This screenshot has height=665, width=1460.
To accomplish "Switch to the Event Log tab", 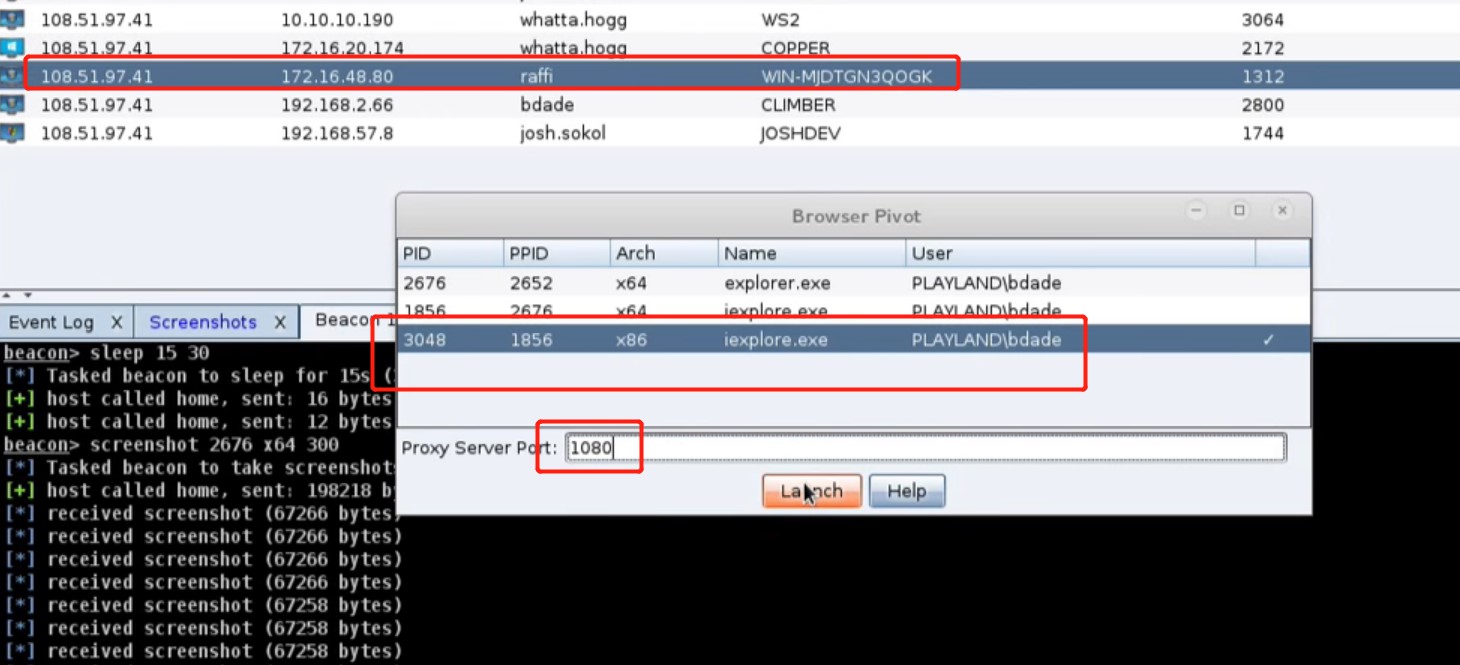I will point(51,322).
